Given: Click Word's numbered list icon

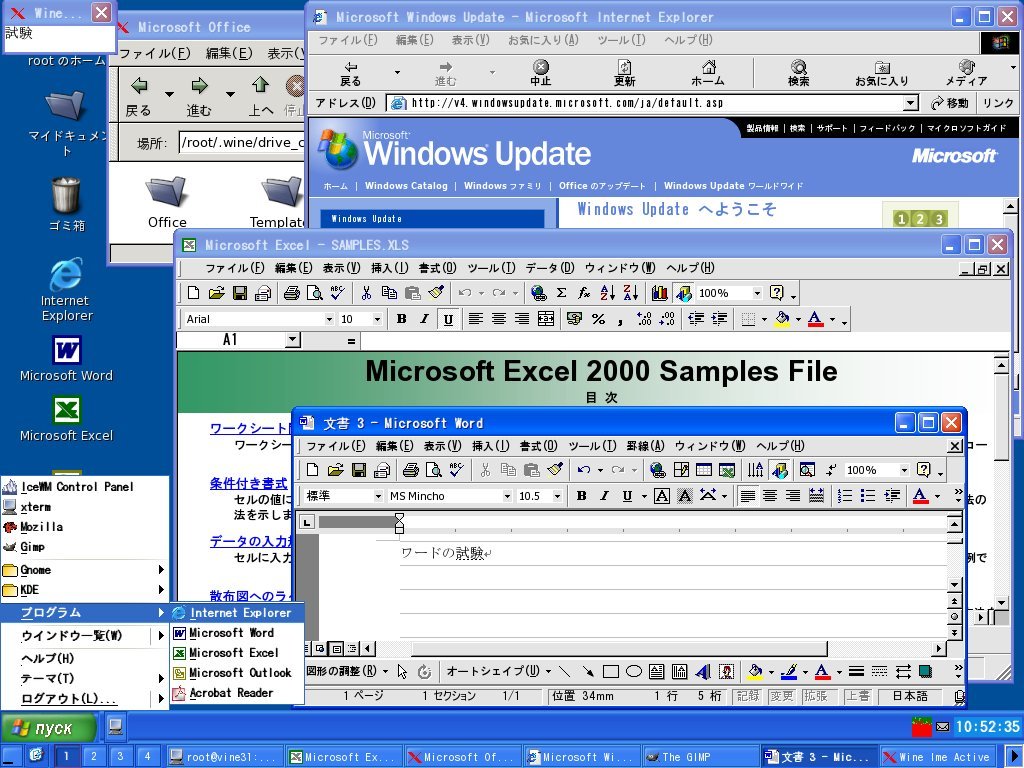Looking at the screenshot, I should 845,496.
